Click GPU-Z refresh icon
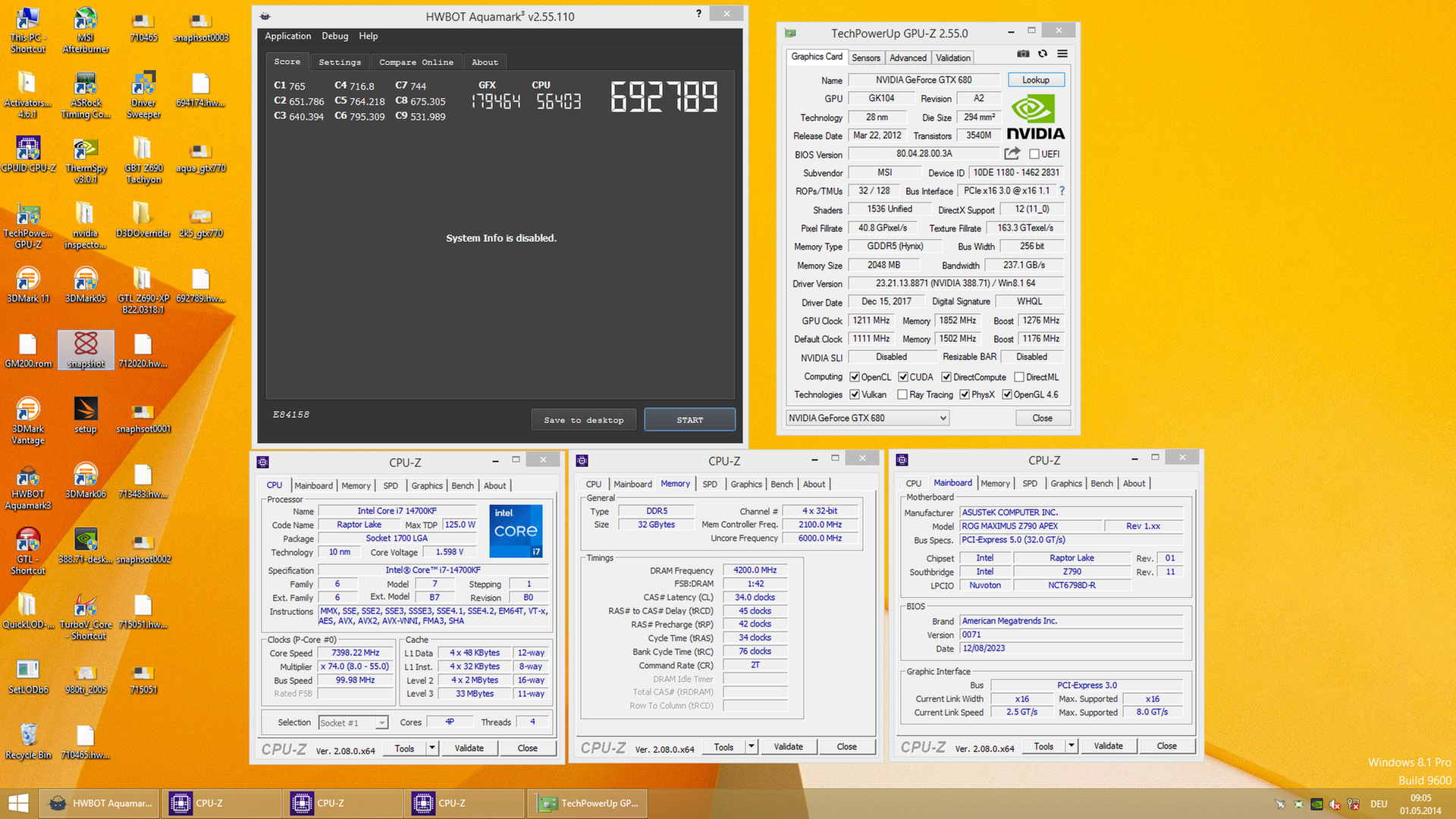The image size is (1456, 819). coord(1043,54)
